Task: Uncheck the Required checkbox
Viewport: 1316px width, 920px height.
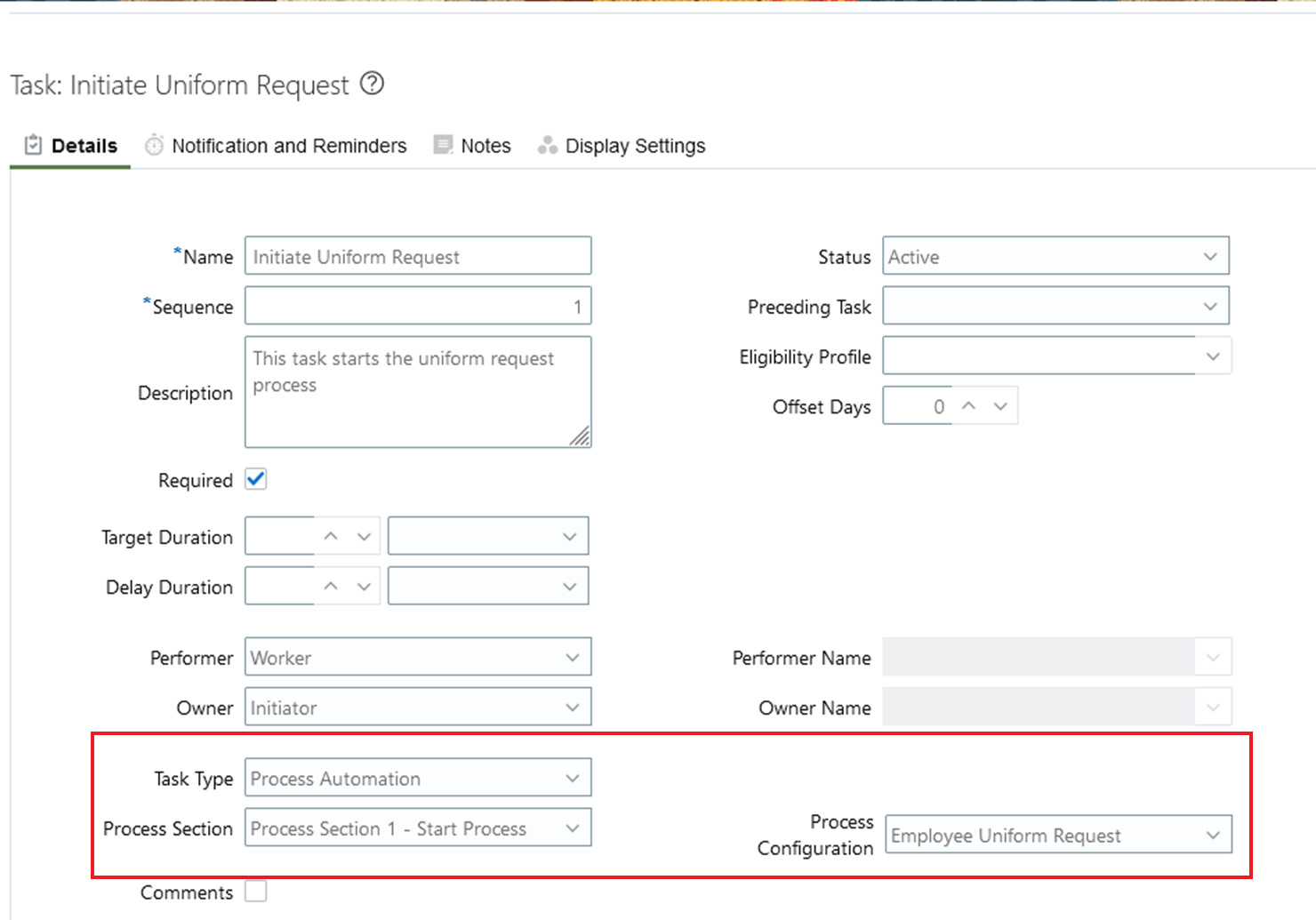Action: 256,479
